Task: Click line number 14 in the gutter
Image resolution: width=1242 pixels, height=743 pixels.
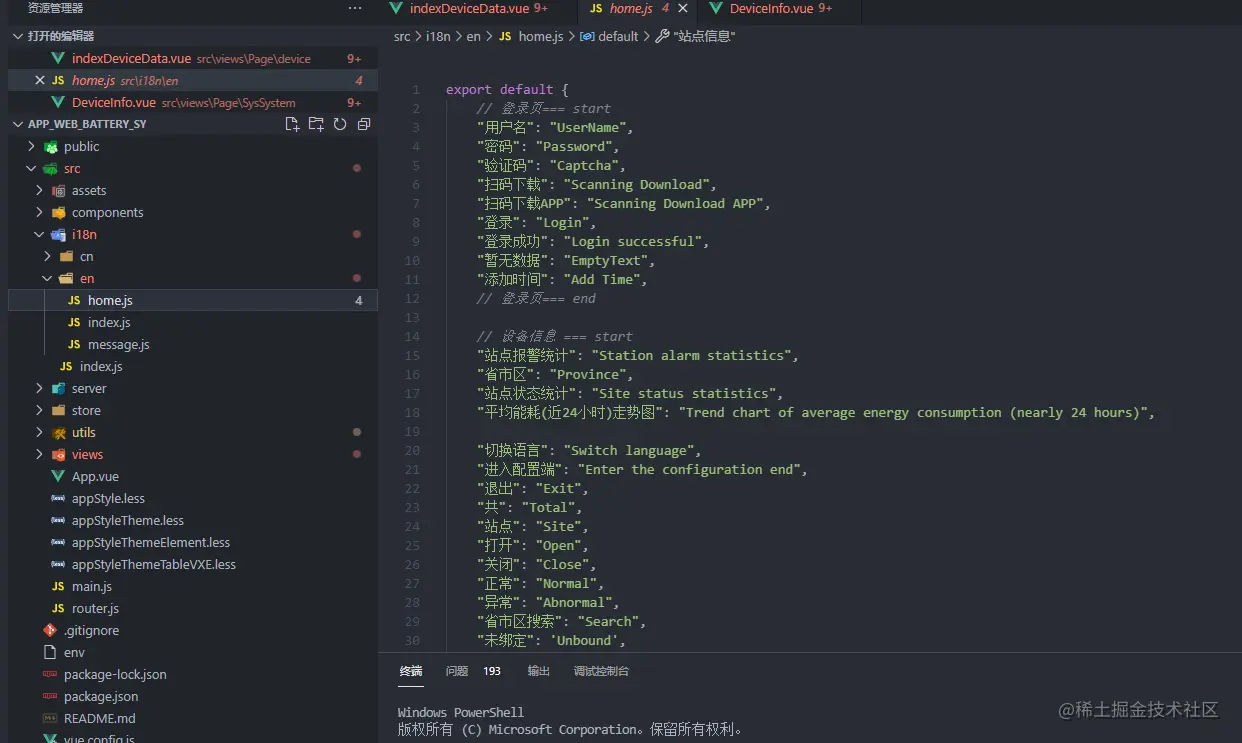Action: 412,337
